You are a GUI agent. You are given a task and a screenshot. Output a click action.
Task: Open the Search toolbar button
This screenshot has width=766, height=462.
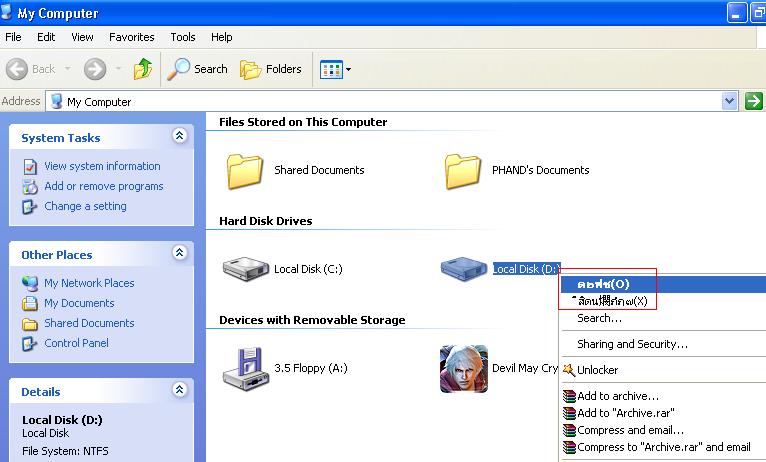coord(197,69)
